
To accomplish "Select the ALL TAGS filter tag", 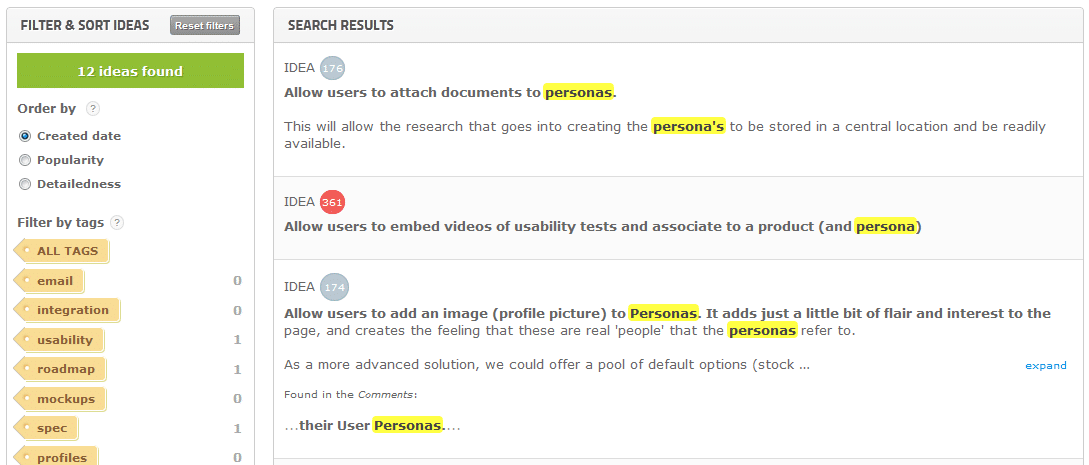I will [66, 251].
